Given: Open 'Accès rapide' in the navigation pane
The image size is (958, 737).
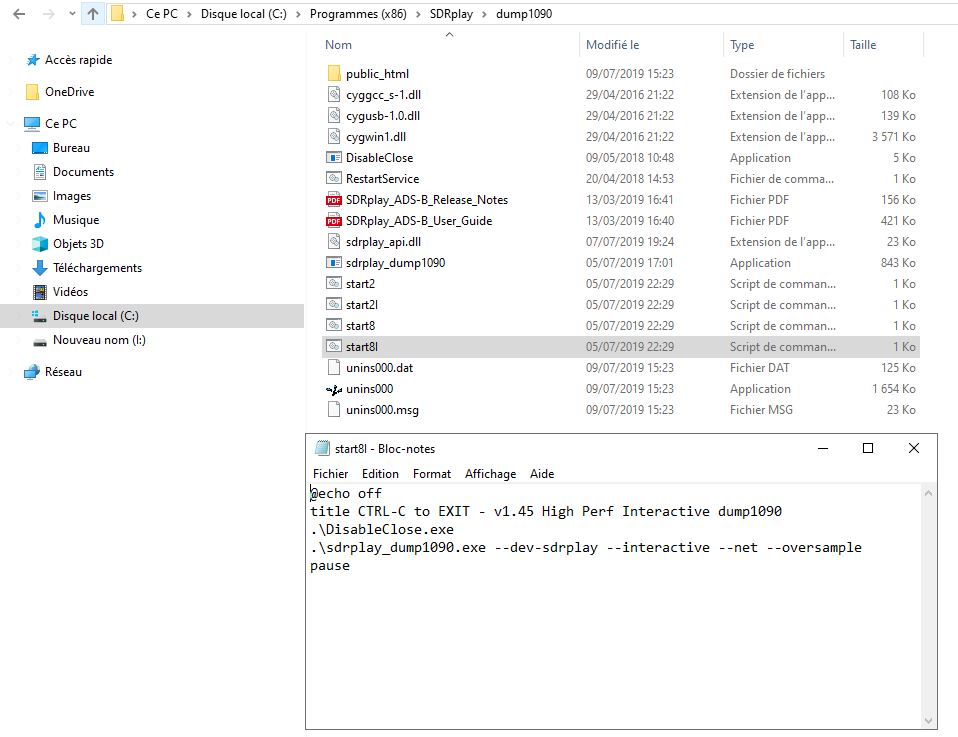Looking at the screenshot, I should (78, 60).
